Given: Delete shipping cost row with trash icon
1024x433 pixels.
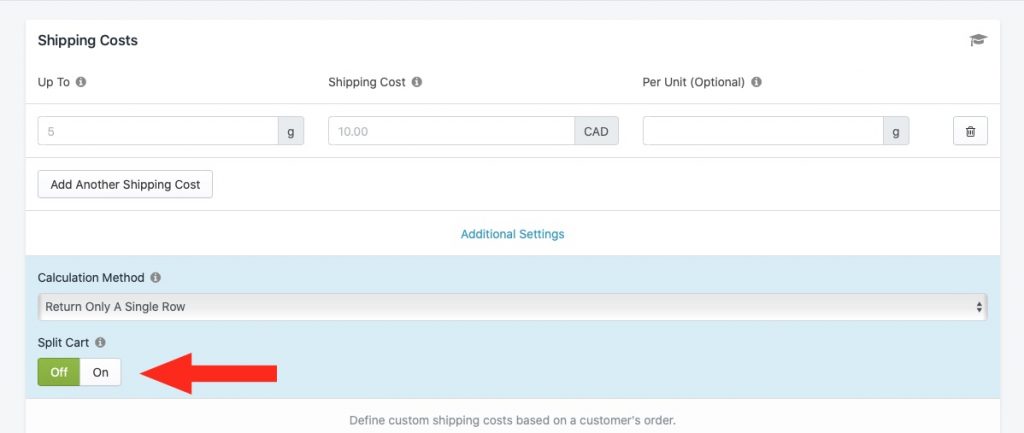Looking at the screenshot, I should 970,131.
